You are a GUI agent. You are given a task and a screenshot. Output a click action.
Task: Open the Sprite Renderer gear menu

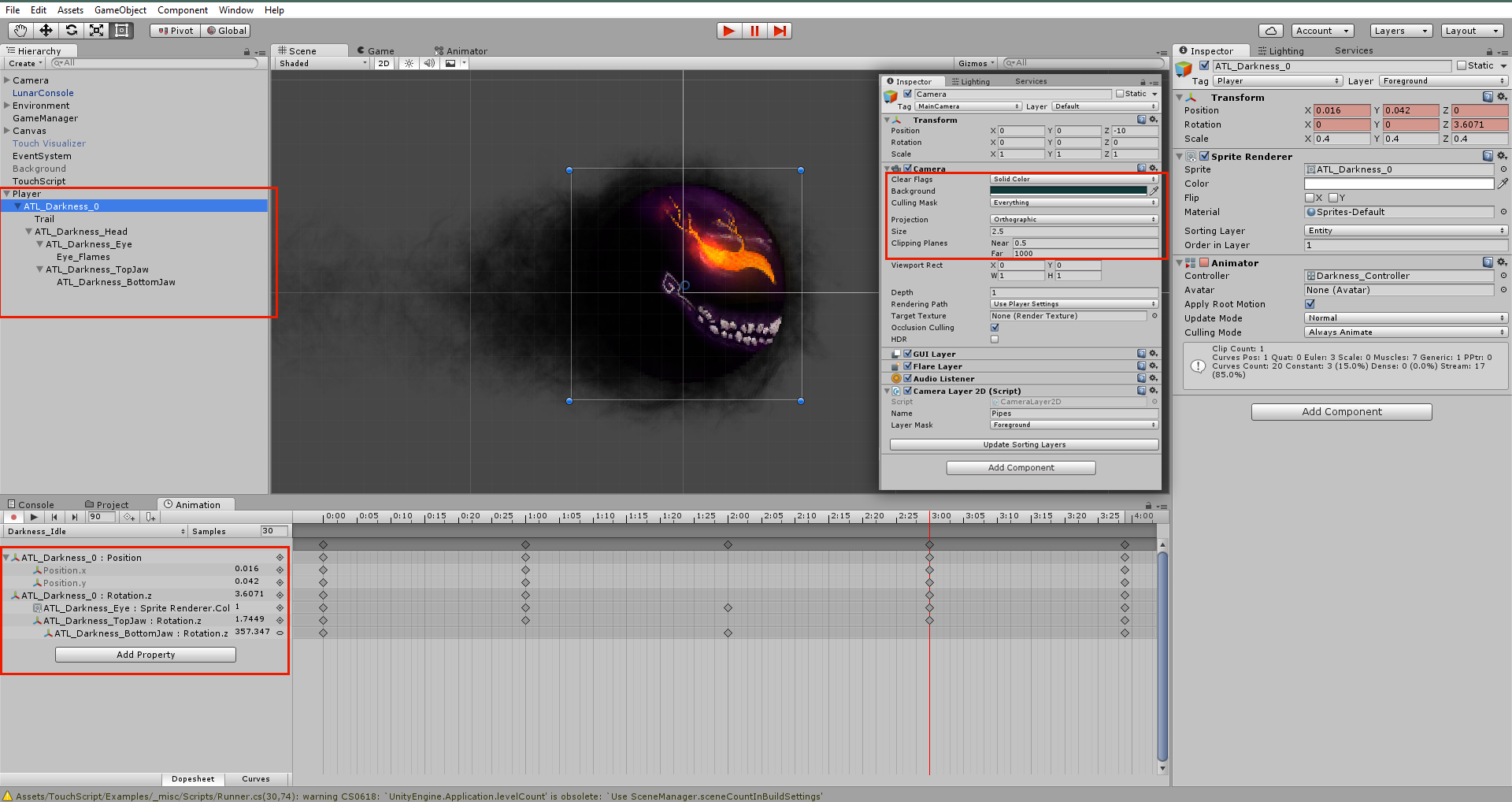1501,156
